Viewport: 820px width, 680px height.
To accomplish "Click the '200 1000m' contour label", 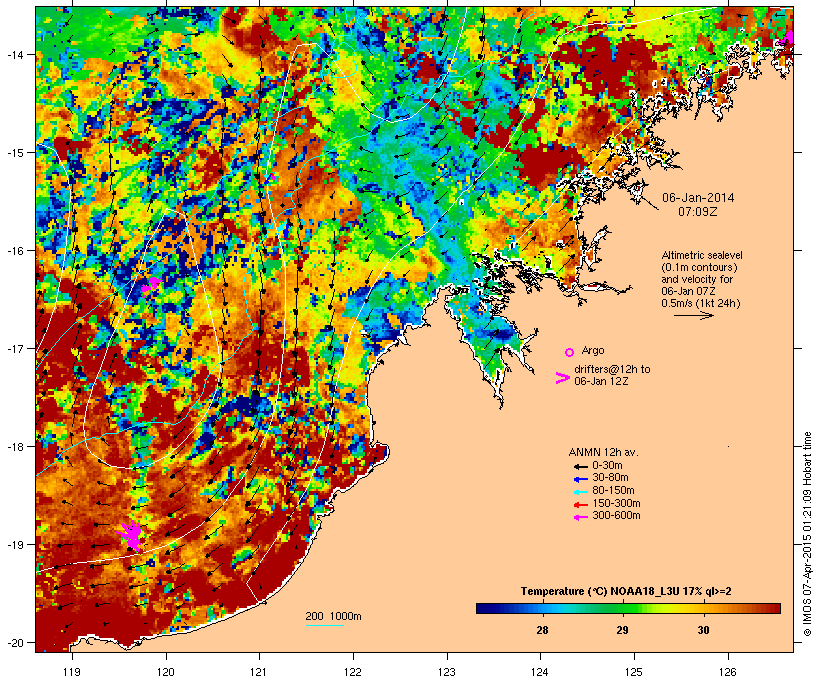I will pos(333,616).
